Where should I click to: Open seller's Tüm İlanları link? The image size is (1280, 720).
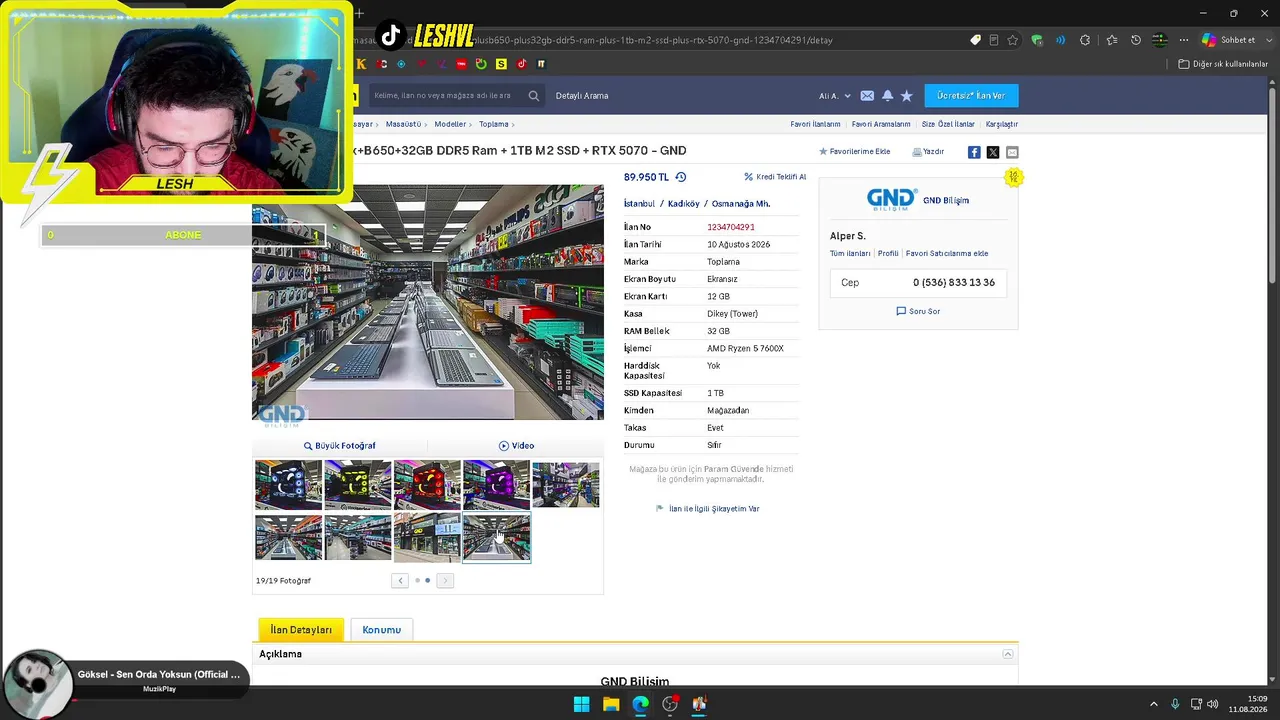[x=850, y=254]
